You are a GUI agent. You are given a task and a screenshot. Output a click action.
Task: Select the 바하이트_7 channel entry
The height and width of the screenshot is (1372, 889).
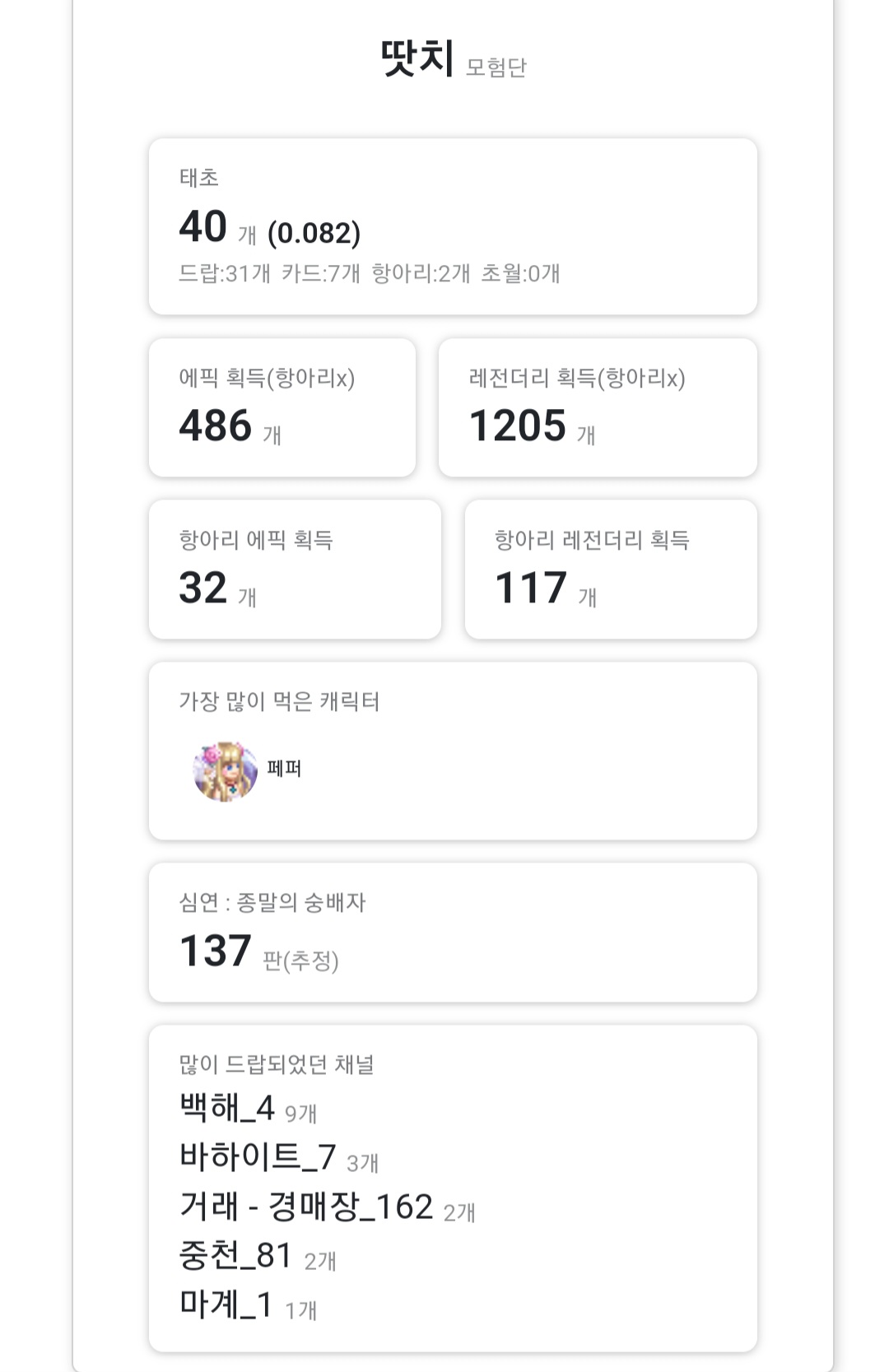coord(258,1157)
